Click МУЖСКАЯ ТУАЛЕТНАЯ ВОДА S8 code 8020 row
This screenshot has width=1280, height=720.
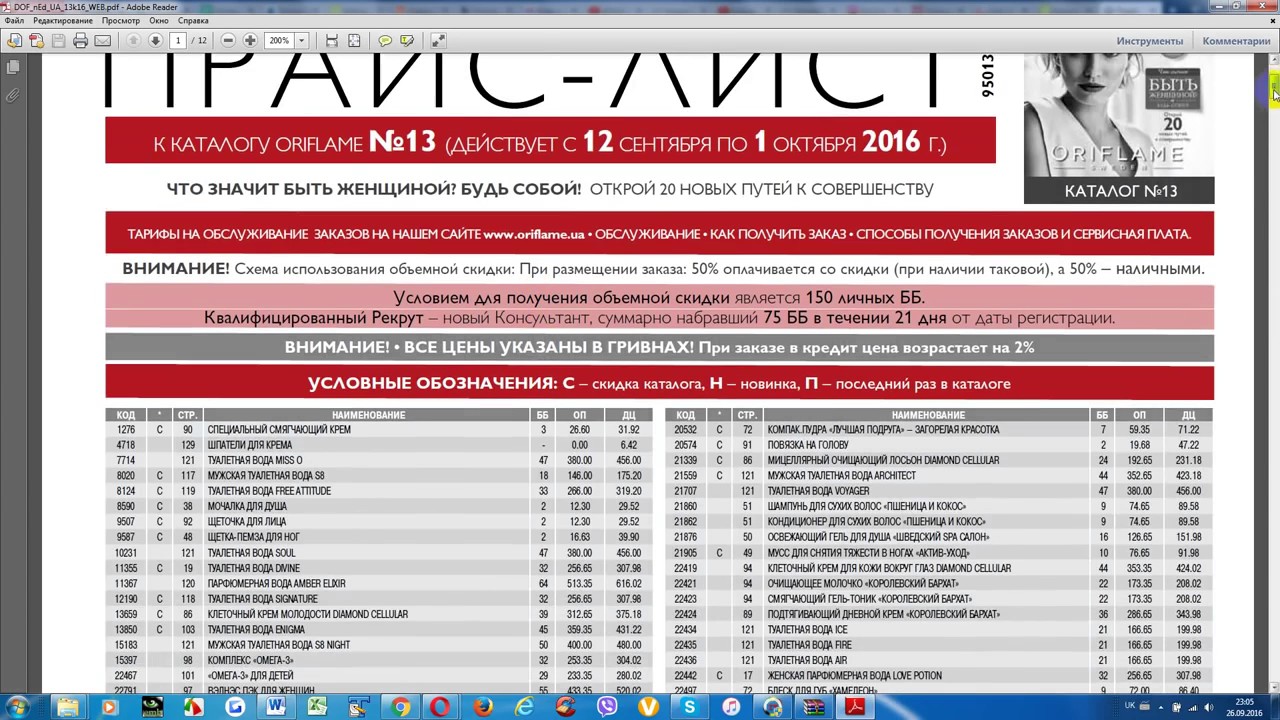(x=379, y=476)
